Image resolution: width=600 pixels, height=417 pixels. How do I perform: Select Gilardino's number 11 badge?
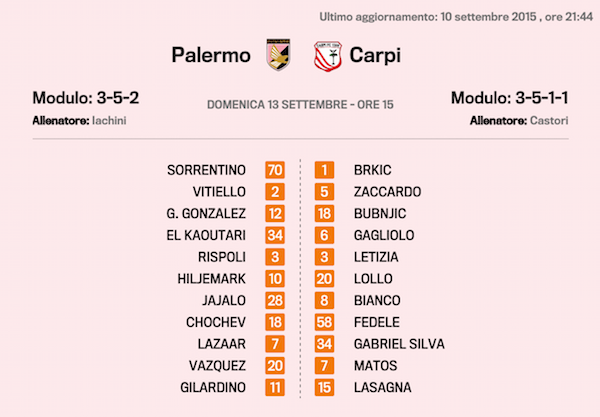pos(275,387)
